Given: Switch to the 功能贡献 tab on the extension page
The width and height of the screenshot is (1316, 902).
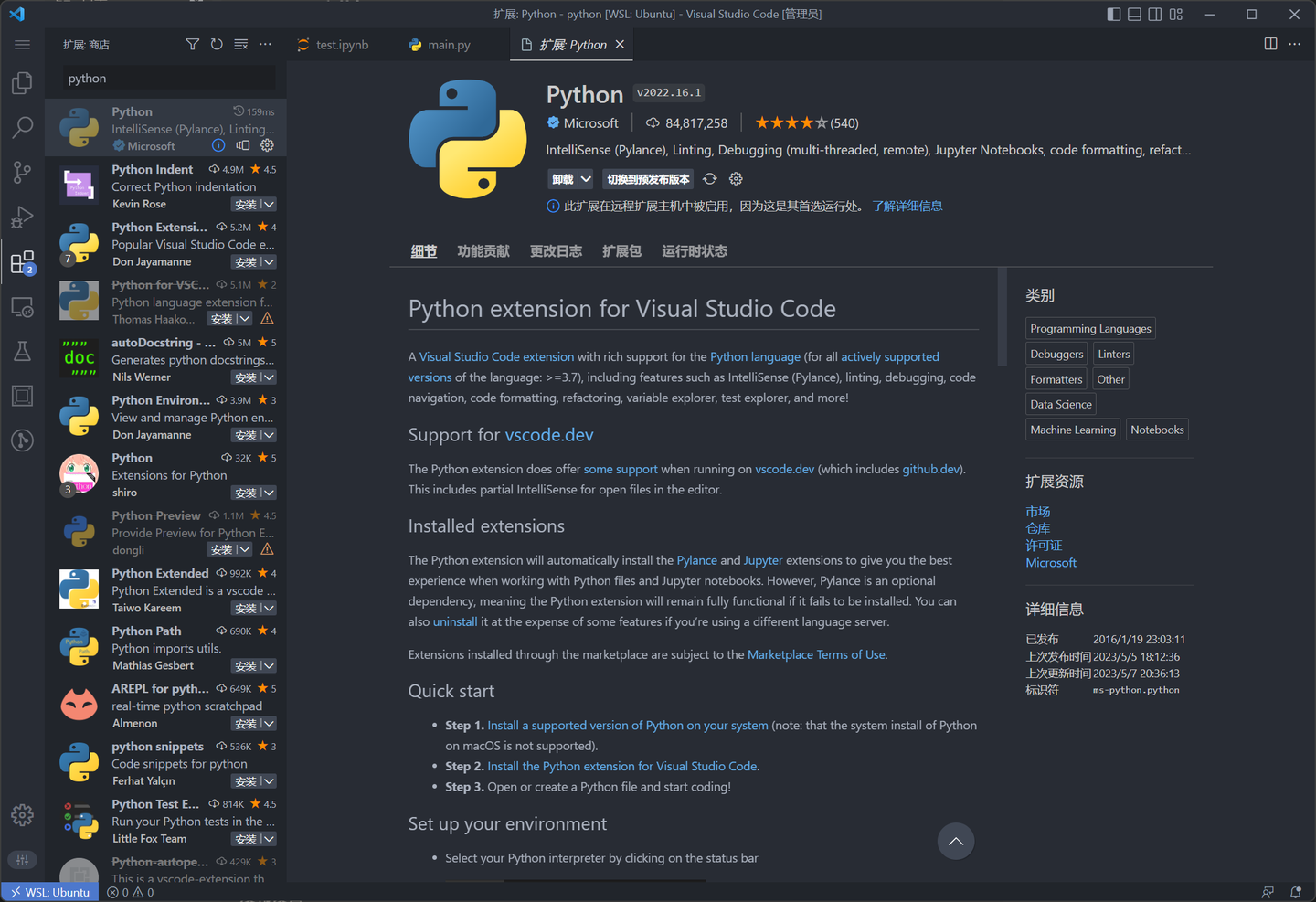Looking at the screenshot, I should 483,250.
